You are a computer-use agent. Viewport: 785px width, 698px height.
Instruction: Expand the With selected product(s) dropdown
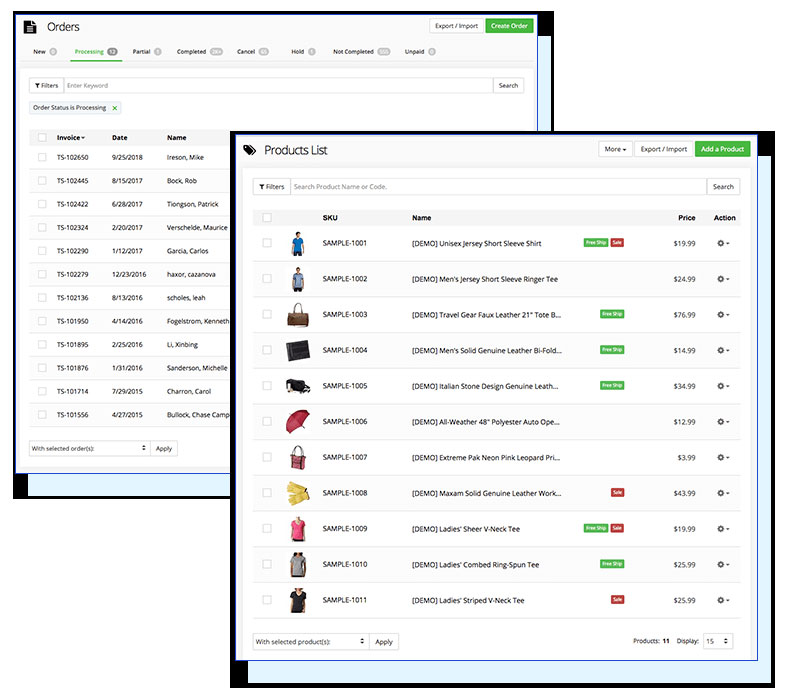[x=310, y=641]
